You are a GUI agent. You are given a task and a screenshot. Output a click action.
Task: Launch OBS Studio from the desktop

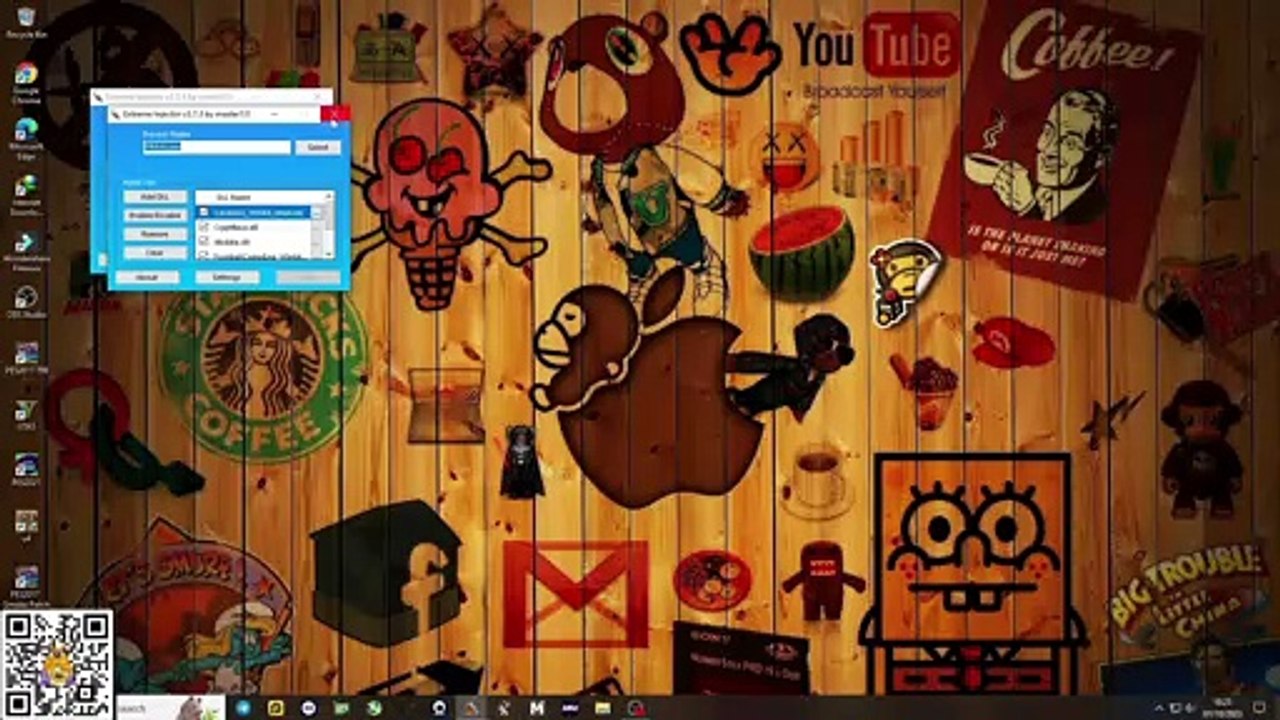(25, 303)
